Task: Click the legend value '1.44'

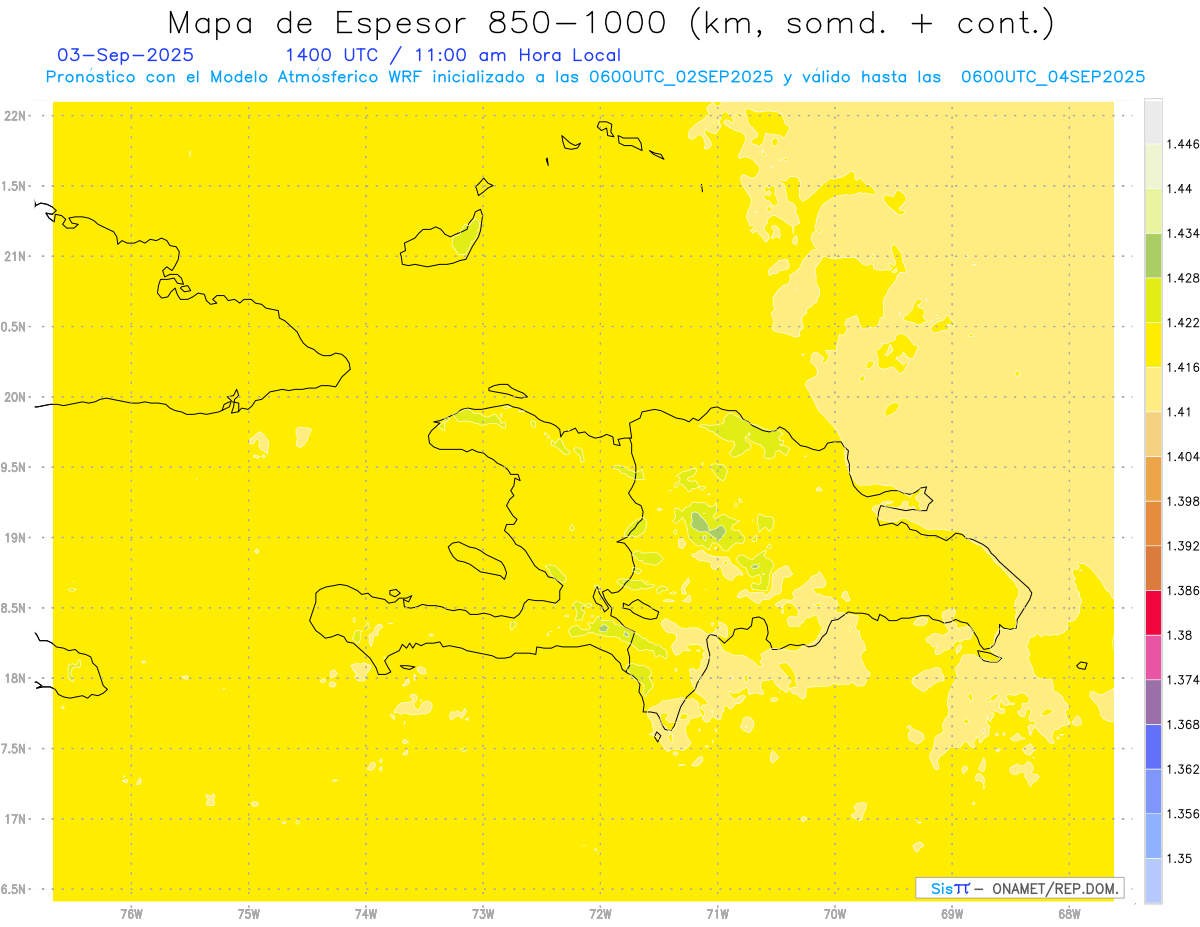Action: click(1181, 189)
